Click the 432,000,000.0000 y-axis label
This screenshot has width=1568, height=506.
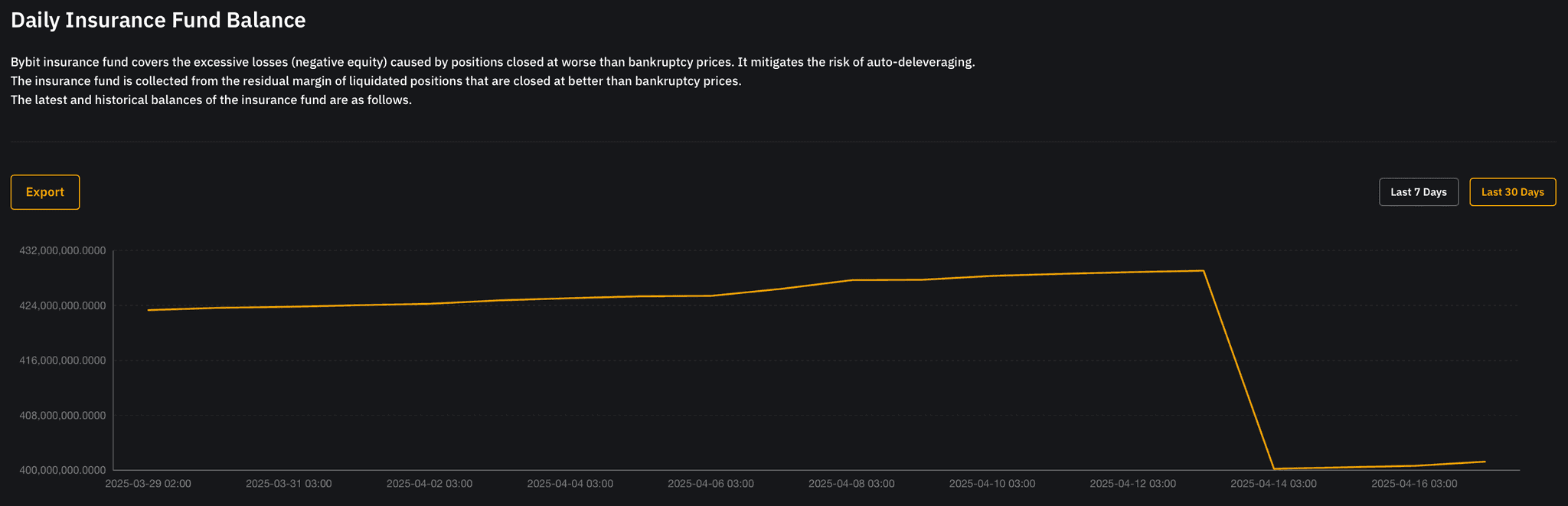(63, 251)
